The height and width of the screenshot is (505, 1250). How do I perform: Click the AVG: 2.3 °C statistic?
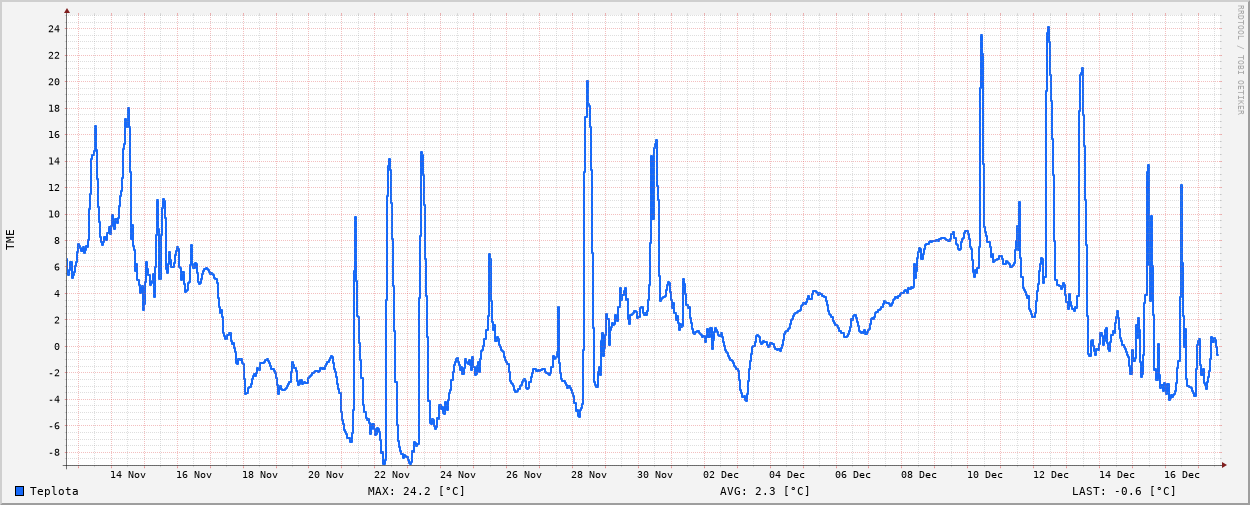[x=765, y=491]
